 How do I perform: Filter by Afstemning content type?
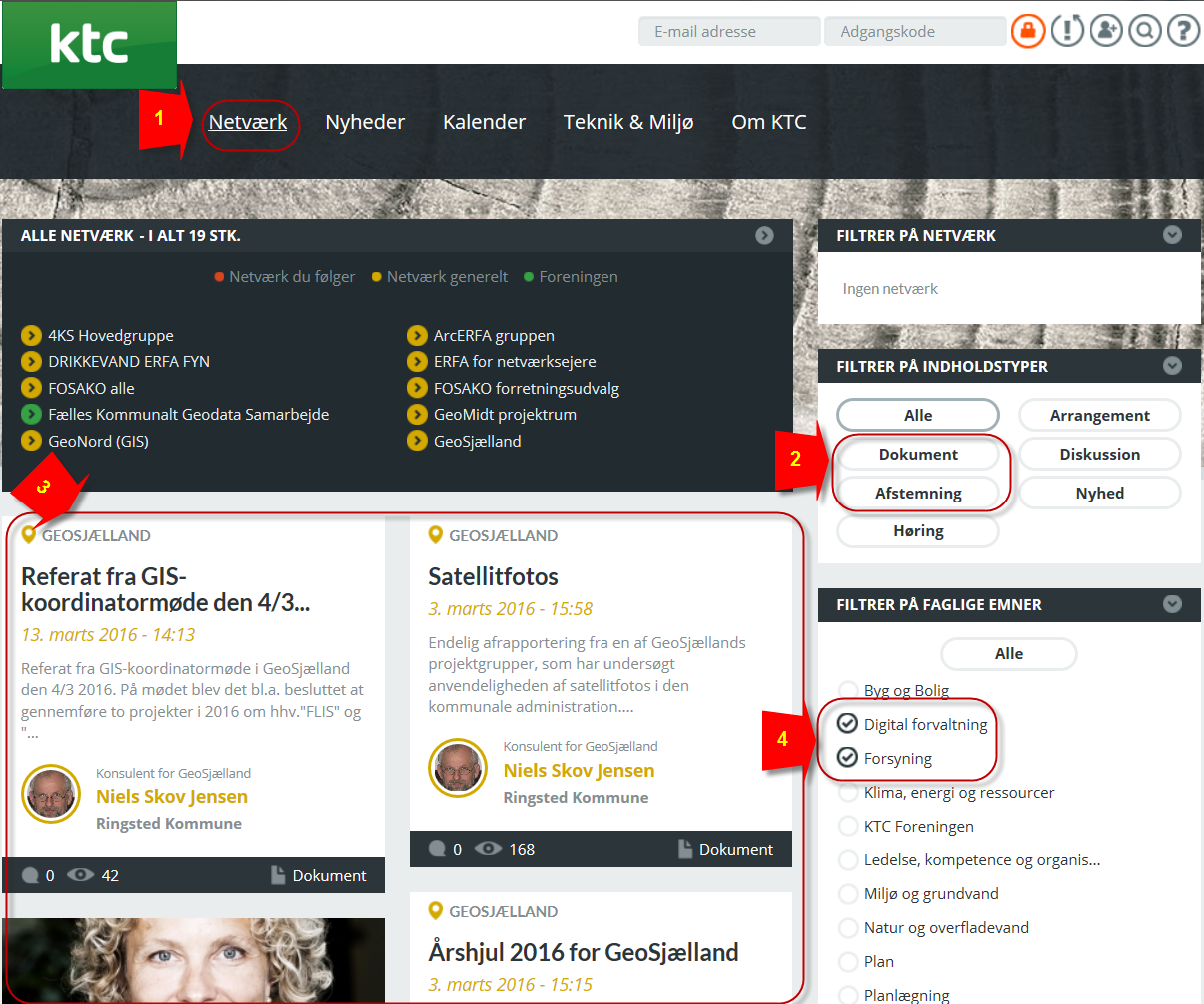(918, 493)
